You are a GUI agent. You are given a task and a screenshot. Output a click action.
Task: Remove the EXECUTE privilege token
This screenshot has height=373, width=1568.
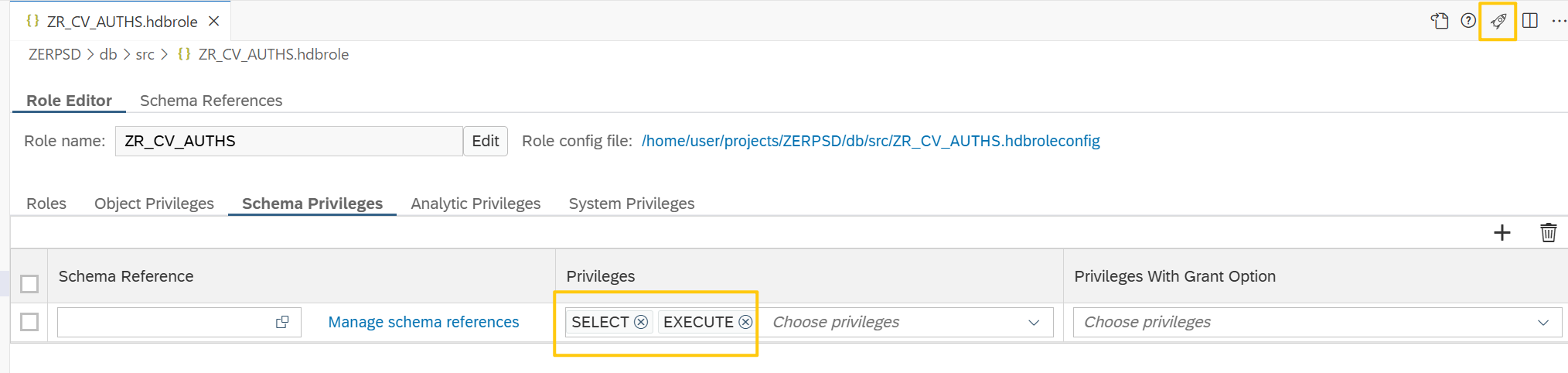point(745,322)
